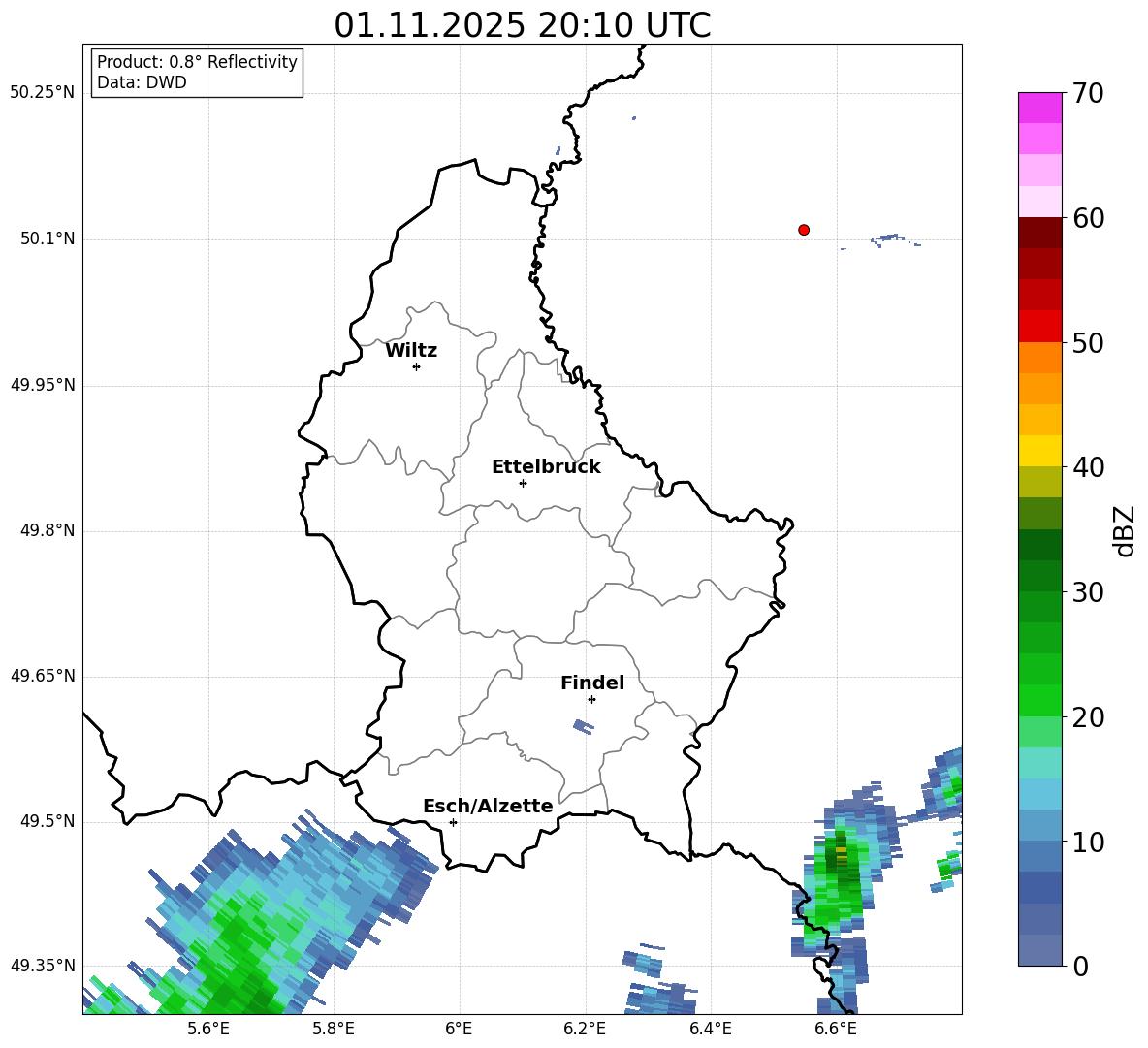Click the bright red colorbar segment above 50

pyautogui.click(x=1039, y=327)
